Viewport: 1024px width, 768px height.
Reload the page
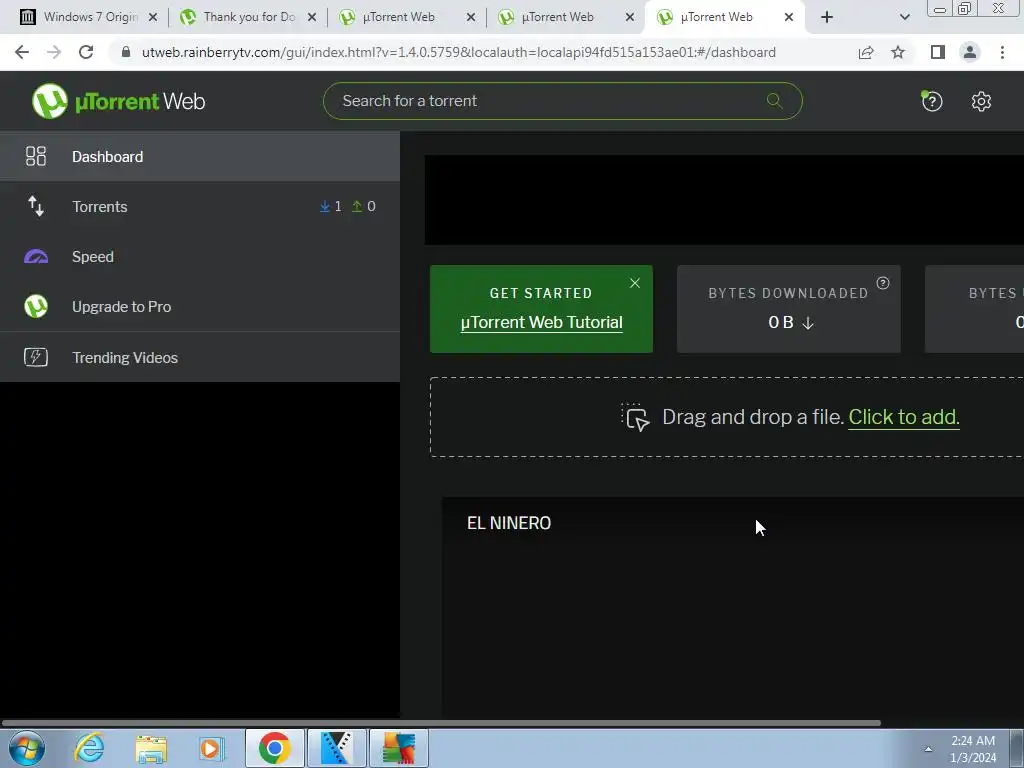coord(86,52)
